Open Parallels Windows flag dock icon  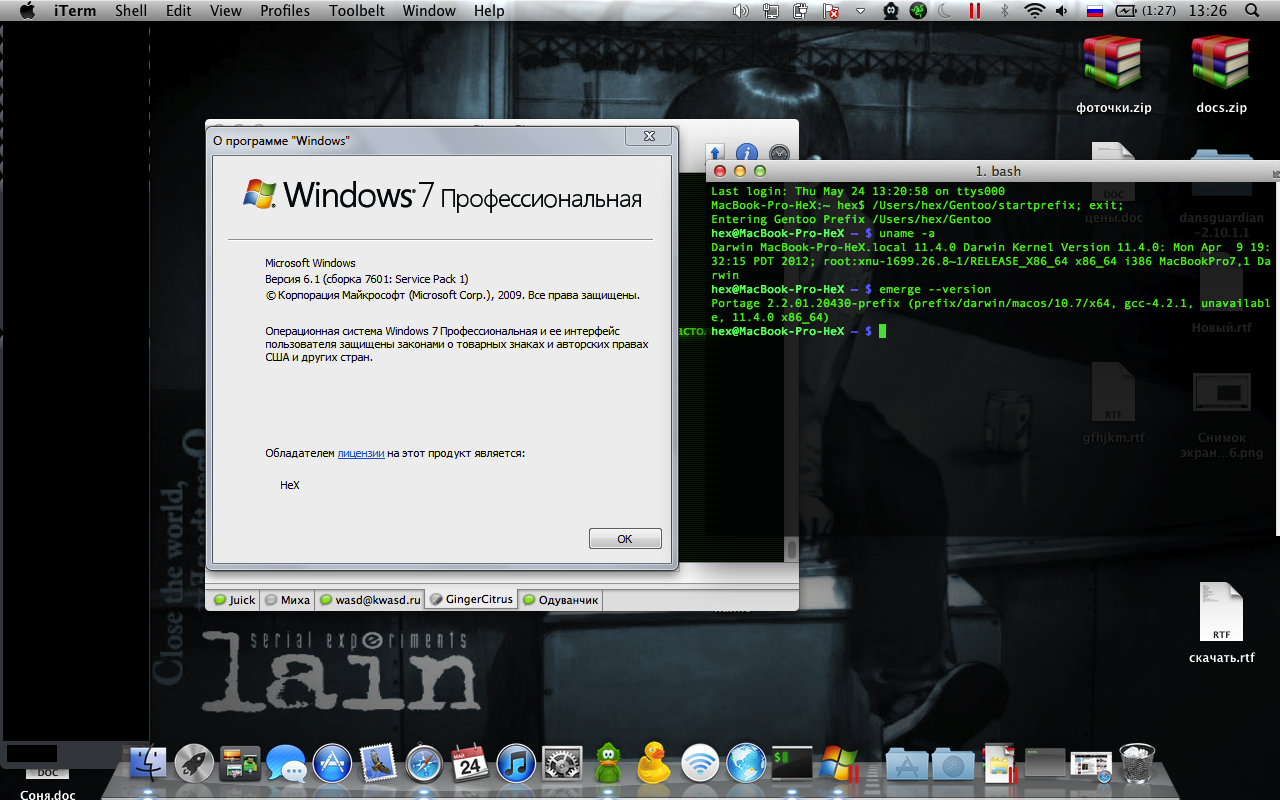click(838, 763)
